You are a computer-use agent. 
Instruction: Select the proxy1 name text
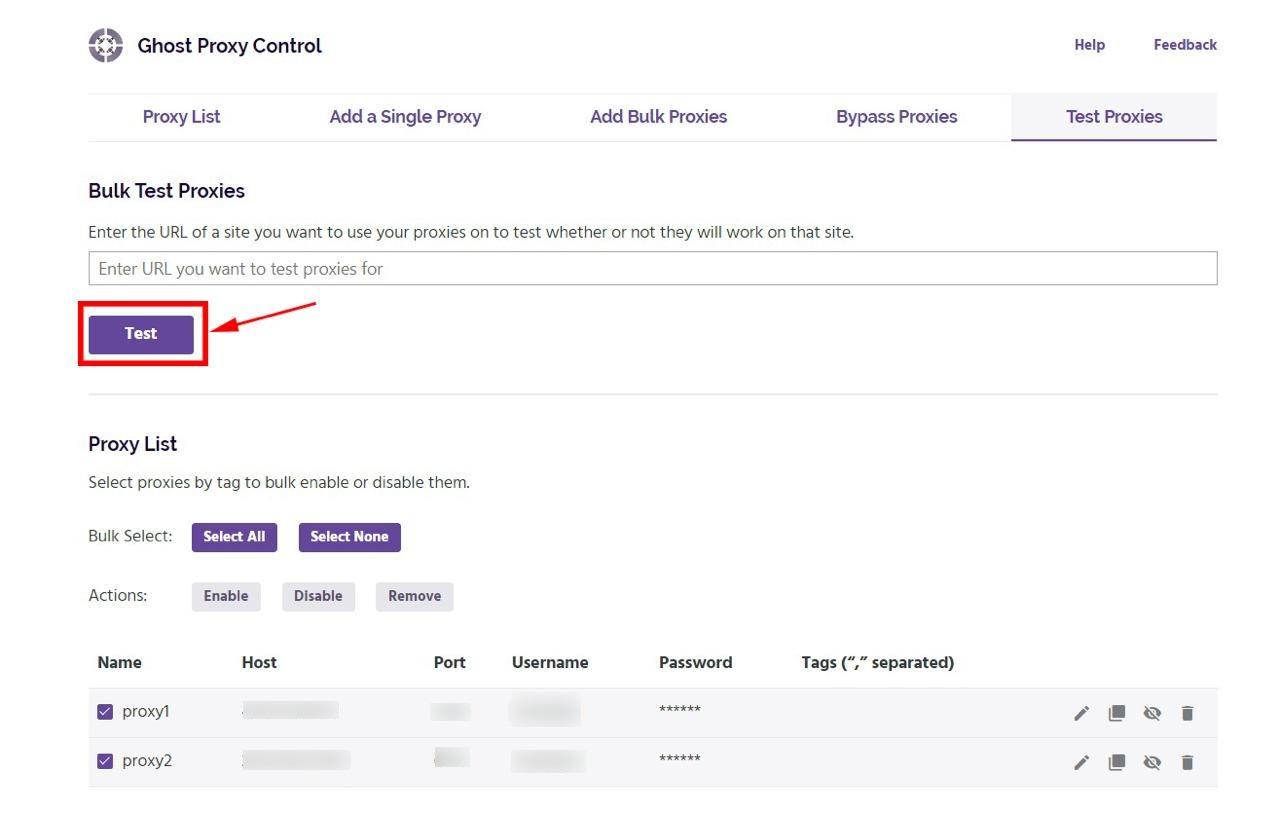pyautogui.click(x=146, y=712)
